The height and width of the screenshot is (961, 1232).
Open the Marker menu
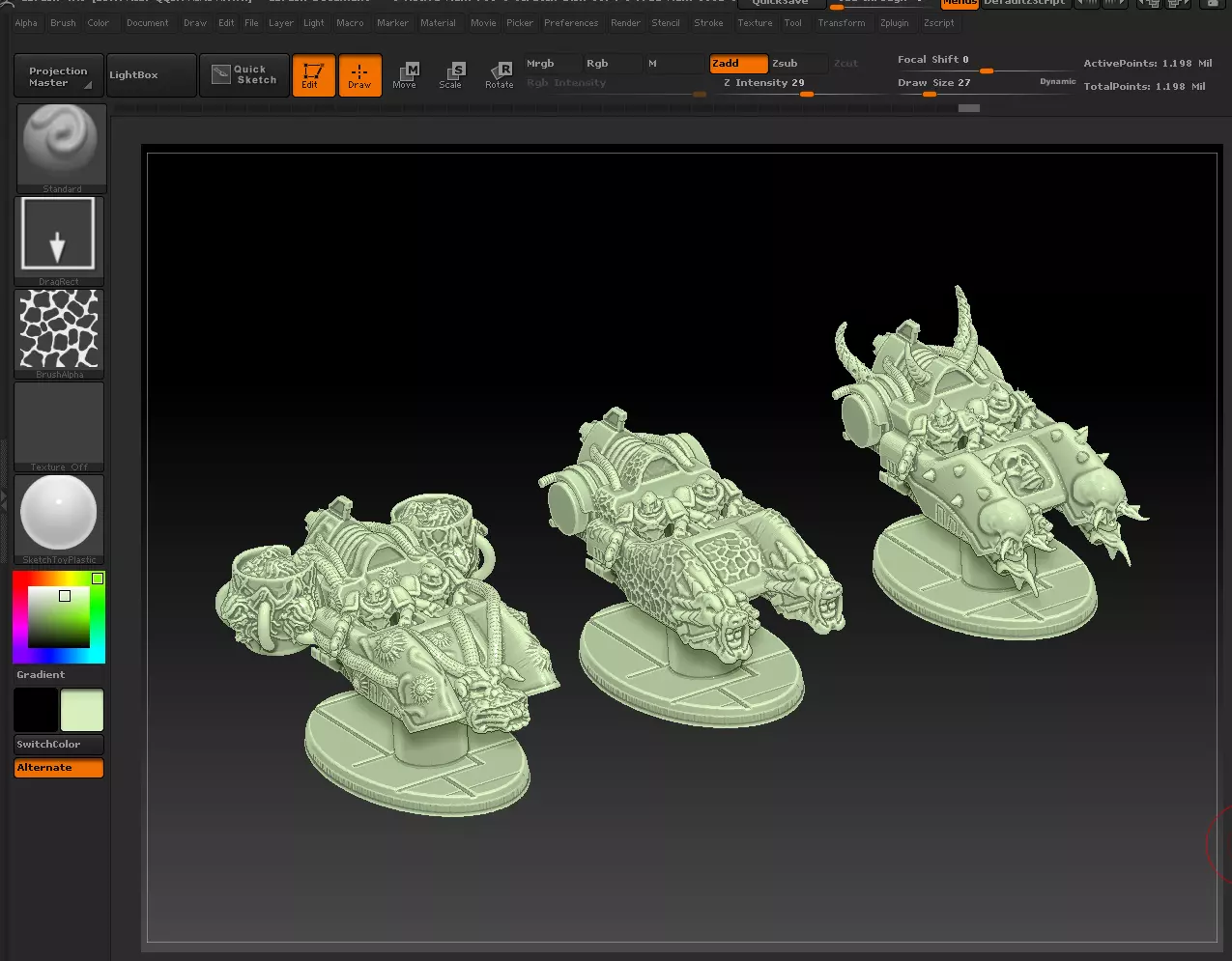[x=393, y=23]
